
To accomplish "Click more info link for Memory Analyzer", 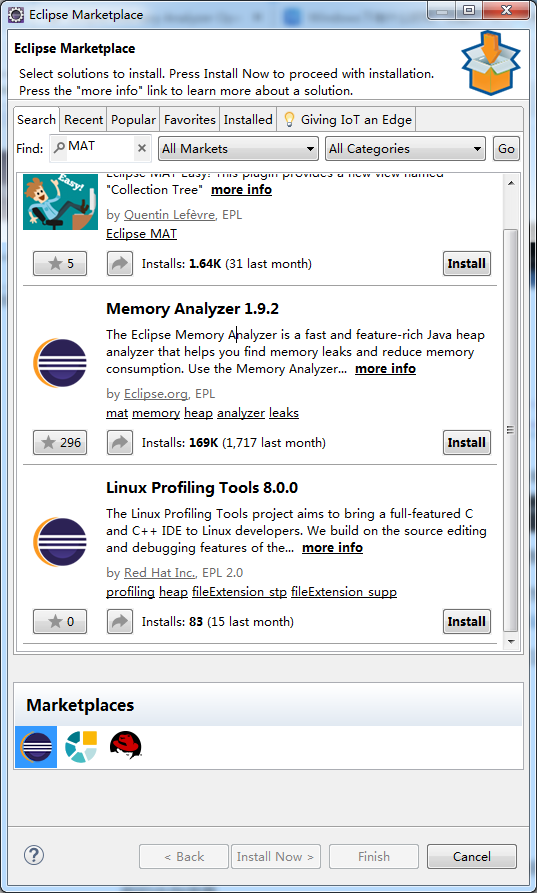I will pos(386,368).
